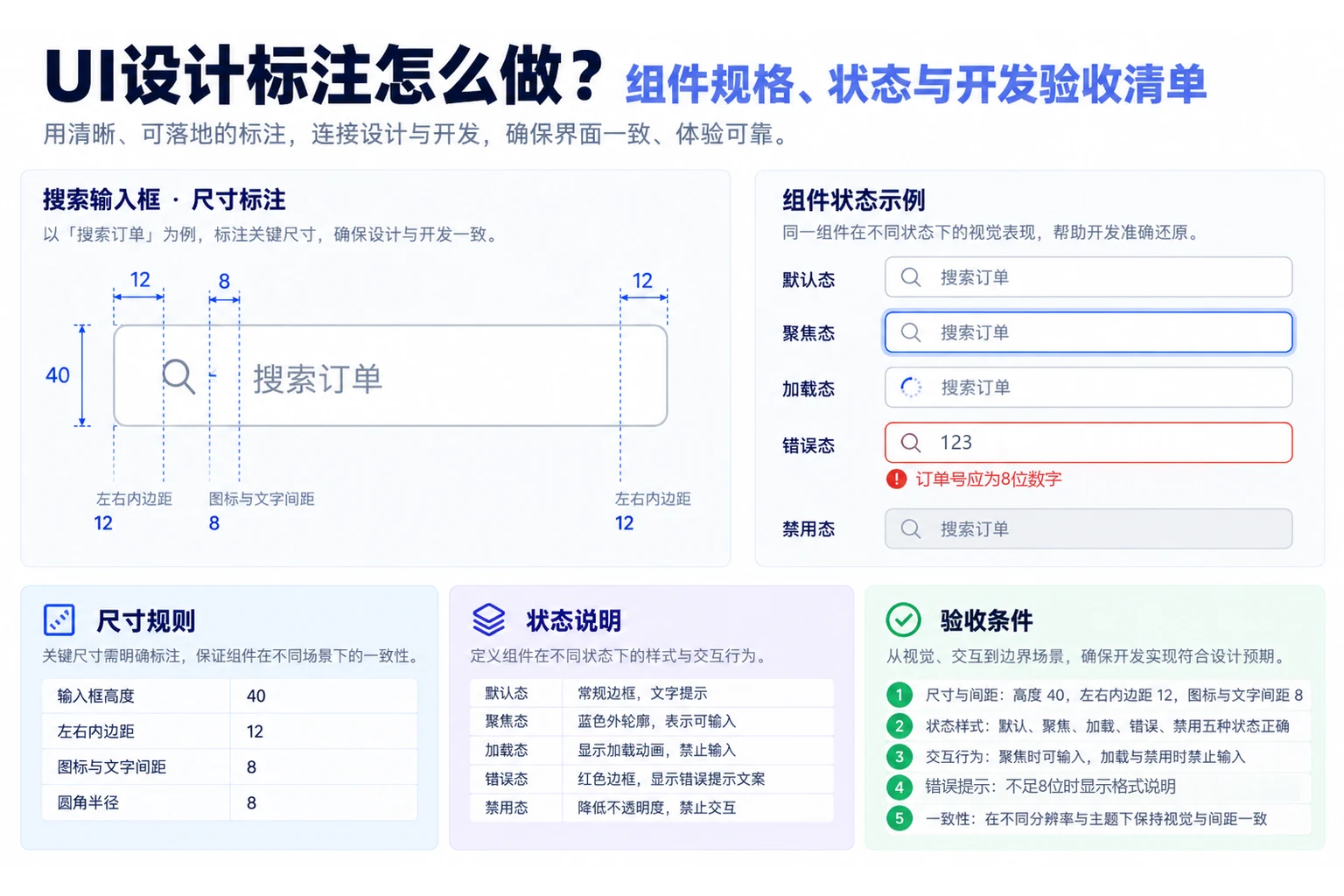The width and height of the screenshot is (1344, 896).
Task: Click 降低不透明度，禁止交互 description cell
Action: click(656, 808)
